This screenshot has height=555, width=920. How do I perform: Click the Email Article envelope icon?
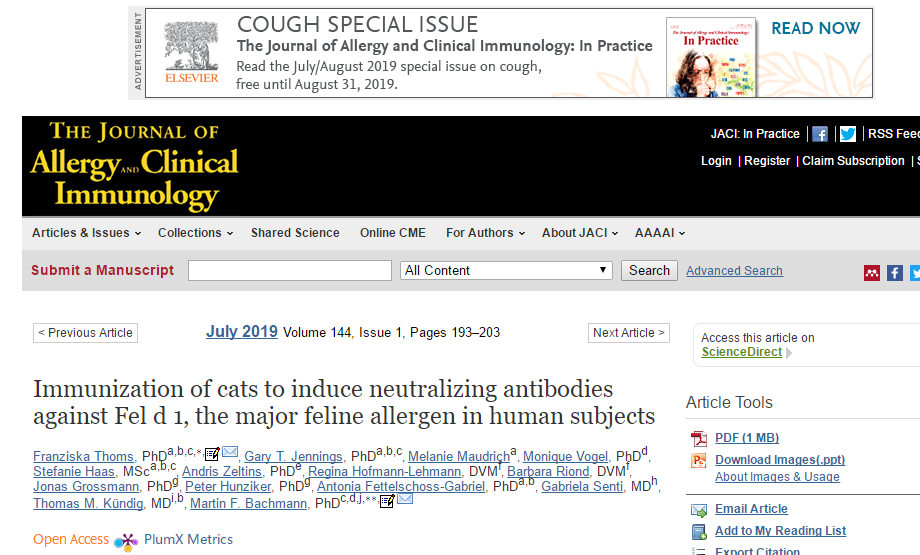[x=699, y=510]
